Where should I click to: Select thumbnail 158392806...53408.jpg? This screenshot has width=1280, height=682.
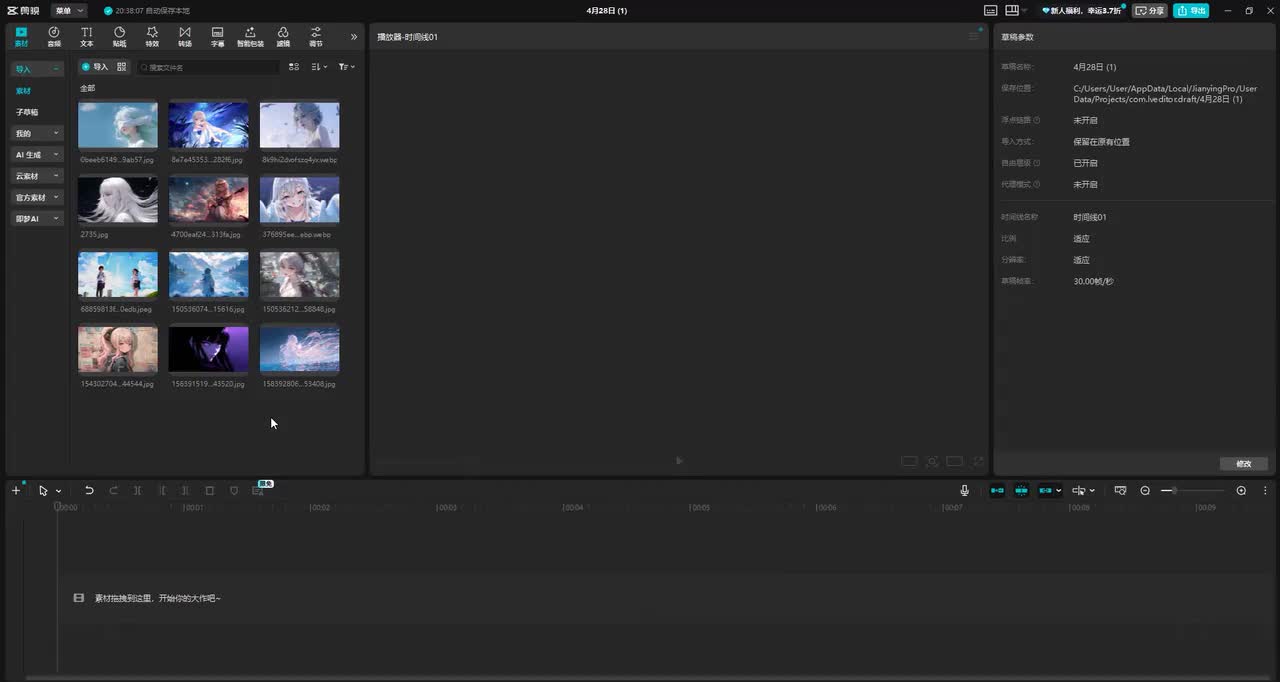pyautogui.click(x=299, y=349)
